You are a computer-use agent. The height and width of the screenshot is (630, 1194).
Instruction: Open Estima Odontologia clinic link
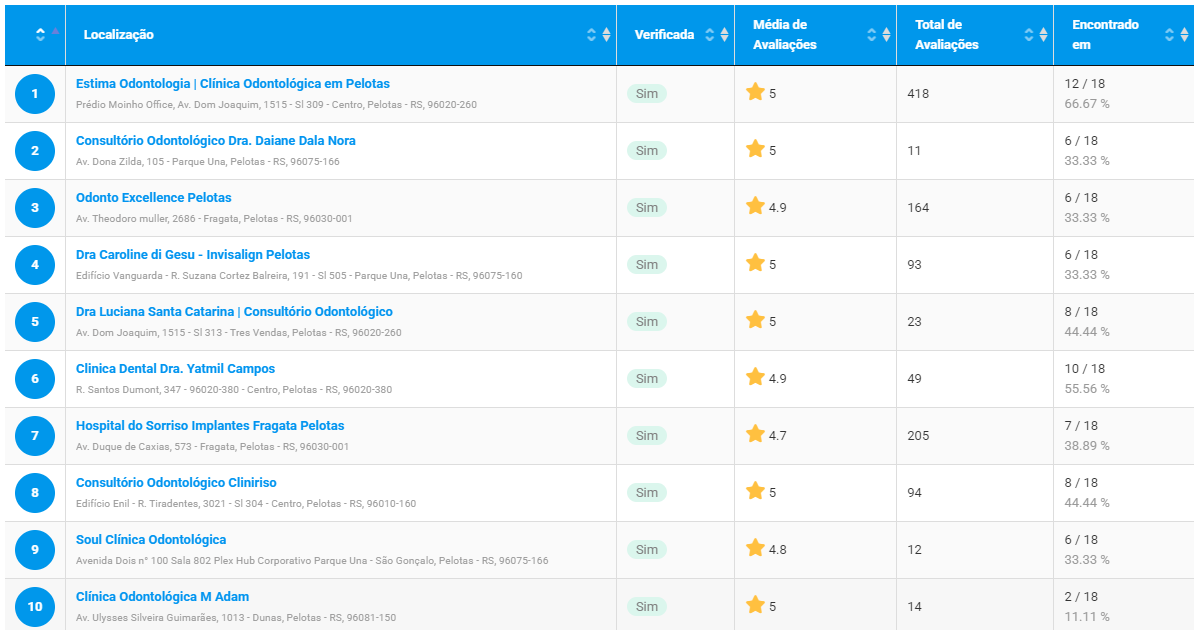tap(233, 84)
